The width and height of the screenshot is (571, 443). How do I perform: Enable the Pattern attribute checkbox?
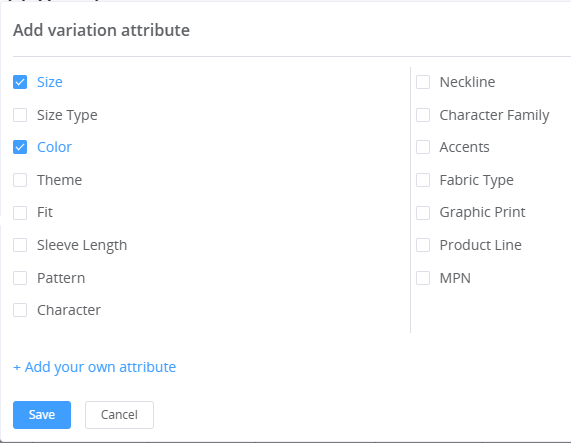(x=20, y=278)
